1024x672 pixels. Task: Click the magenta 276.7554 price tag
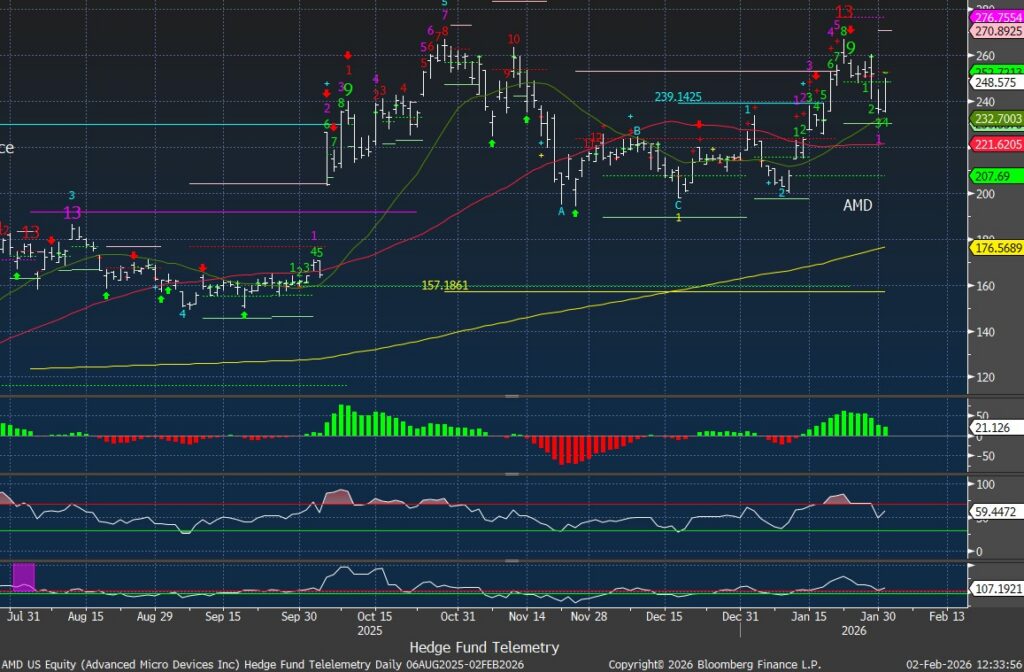pyautogui.click(x=996, y=17)
